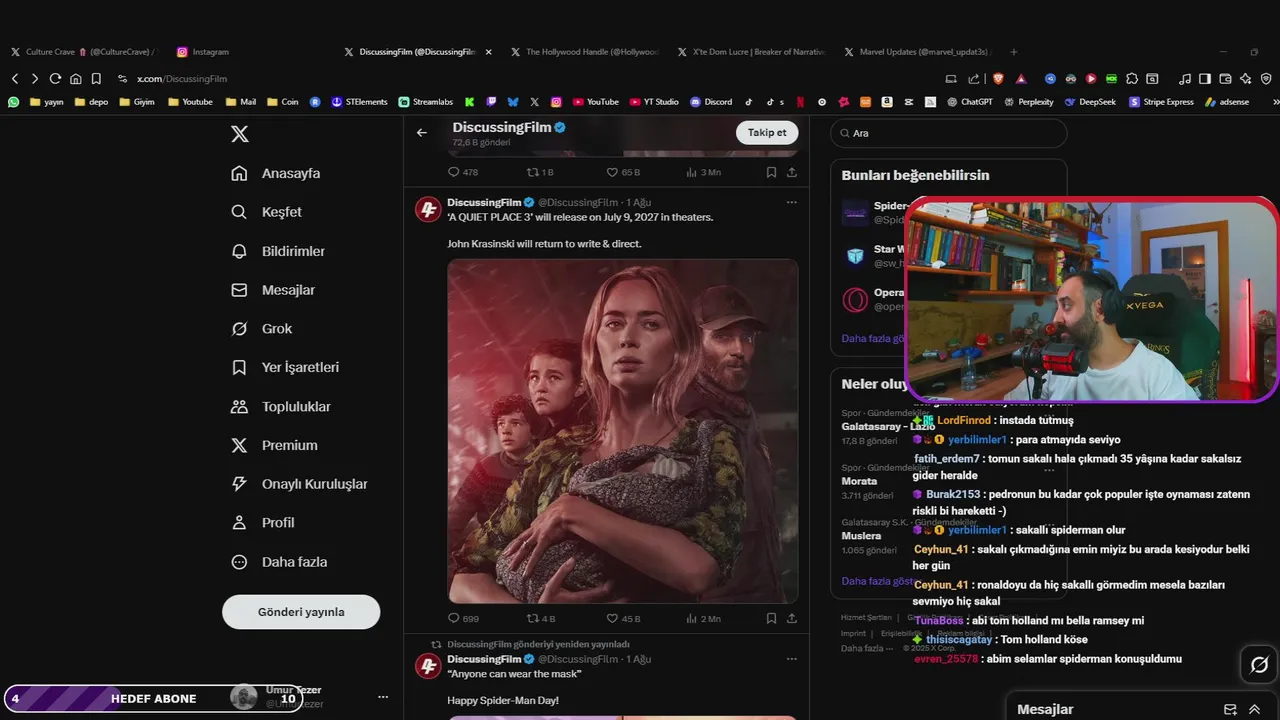Open ChatGPT bookmark

(x=970, y=102)
